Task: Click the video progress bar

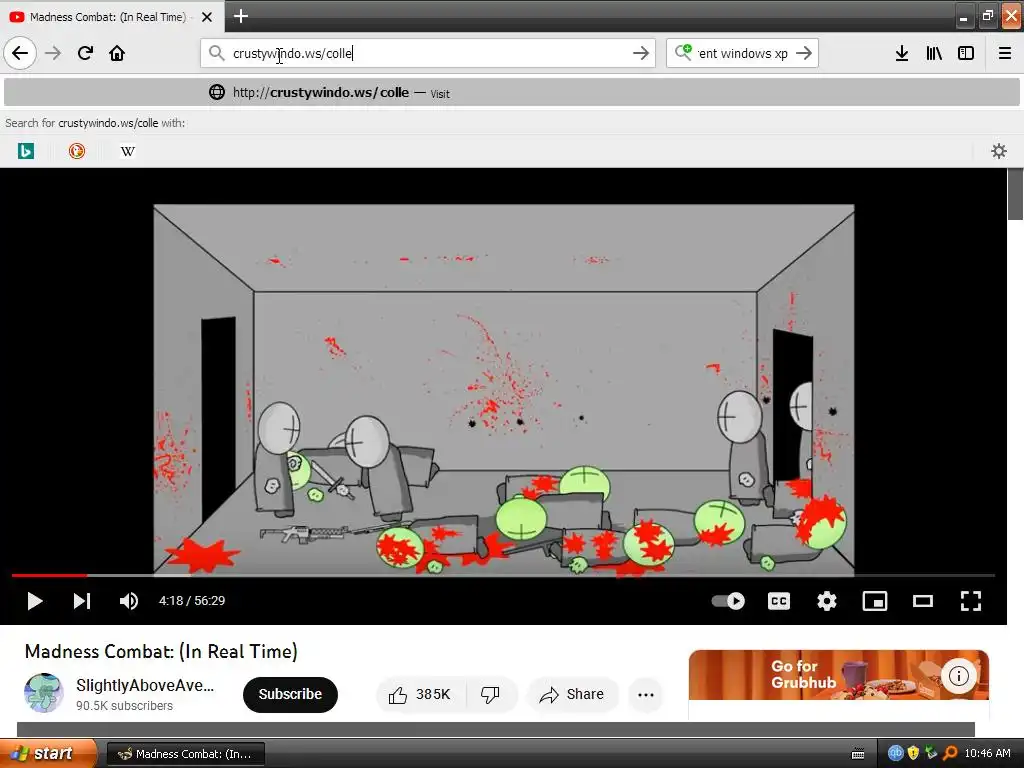Action: click(503, 575)
